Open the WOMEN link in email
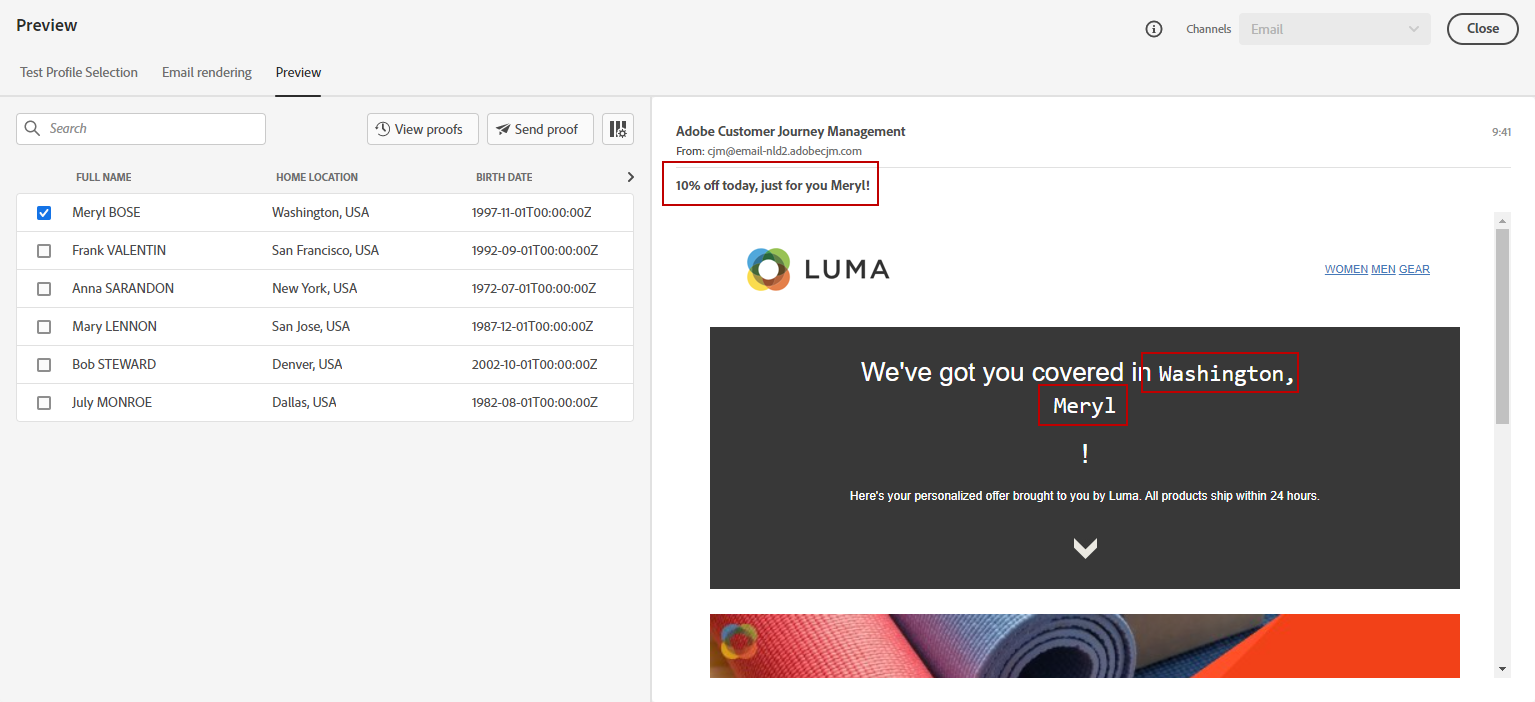 point(1346,269)
